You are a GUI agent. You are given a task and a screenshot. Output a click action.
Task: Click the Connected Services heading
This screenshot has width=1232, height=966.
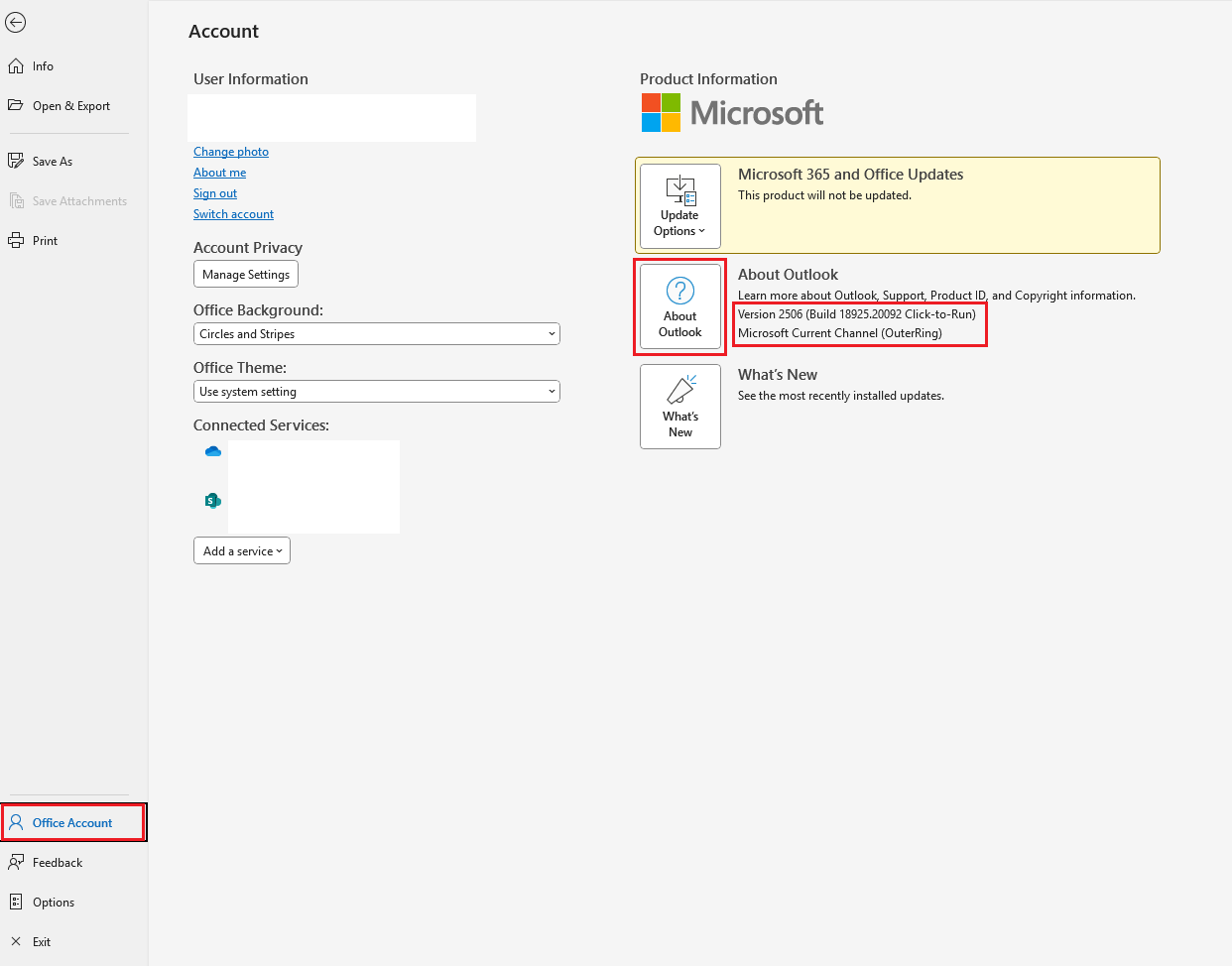[261, 425]
